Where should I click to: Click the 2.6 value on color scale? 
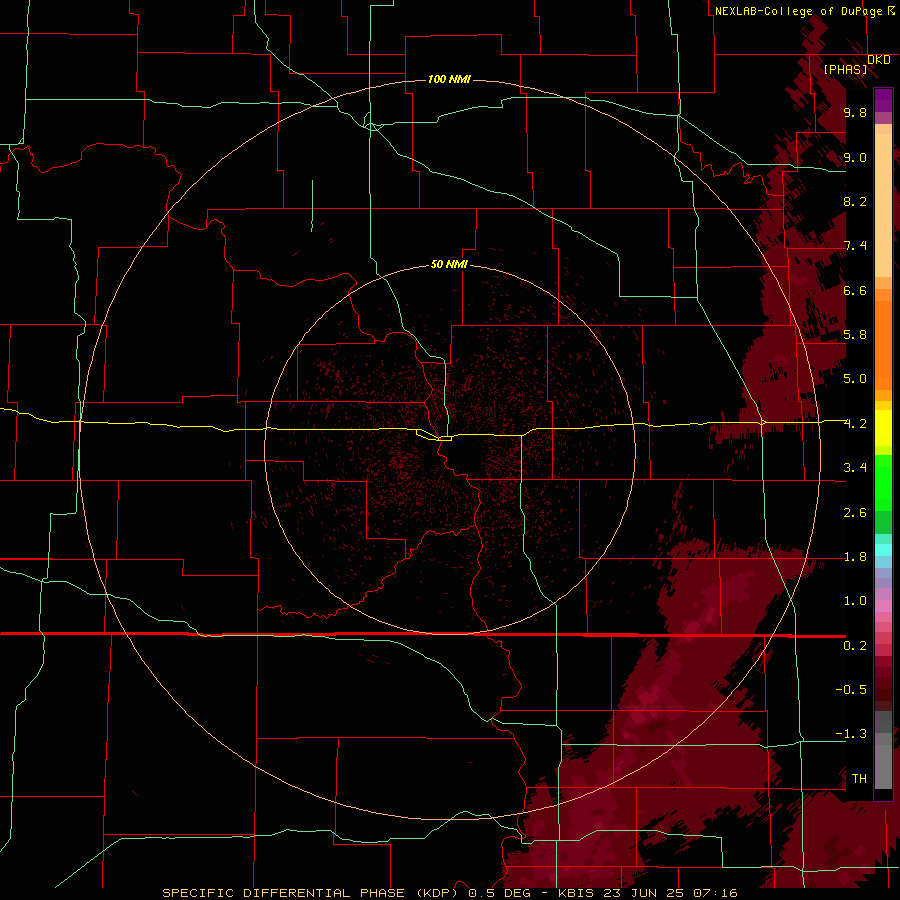(855, 512)
